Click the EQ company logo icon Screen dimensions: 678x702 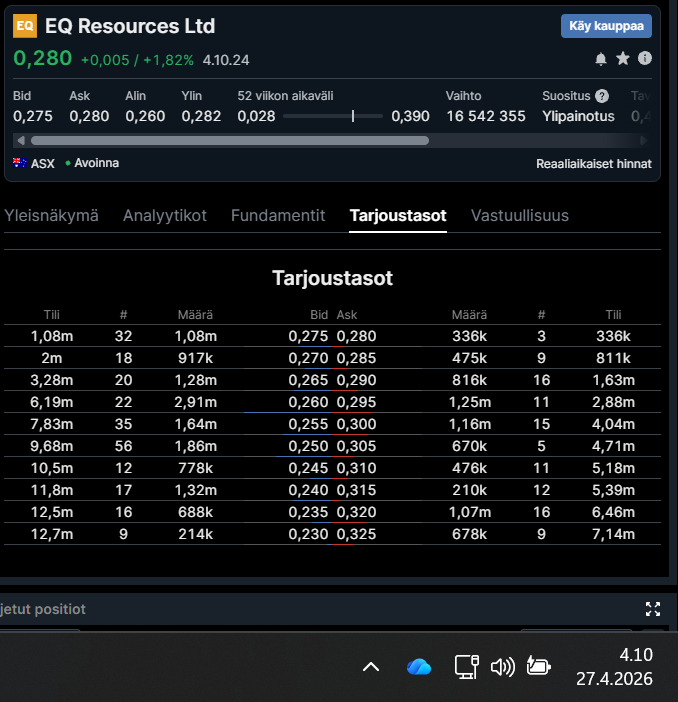click(25, 26)
